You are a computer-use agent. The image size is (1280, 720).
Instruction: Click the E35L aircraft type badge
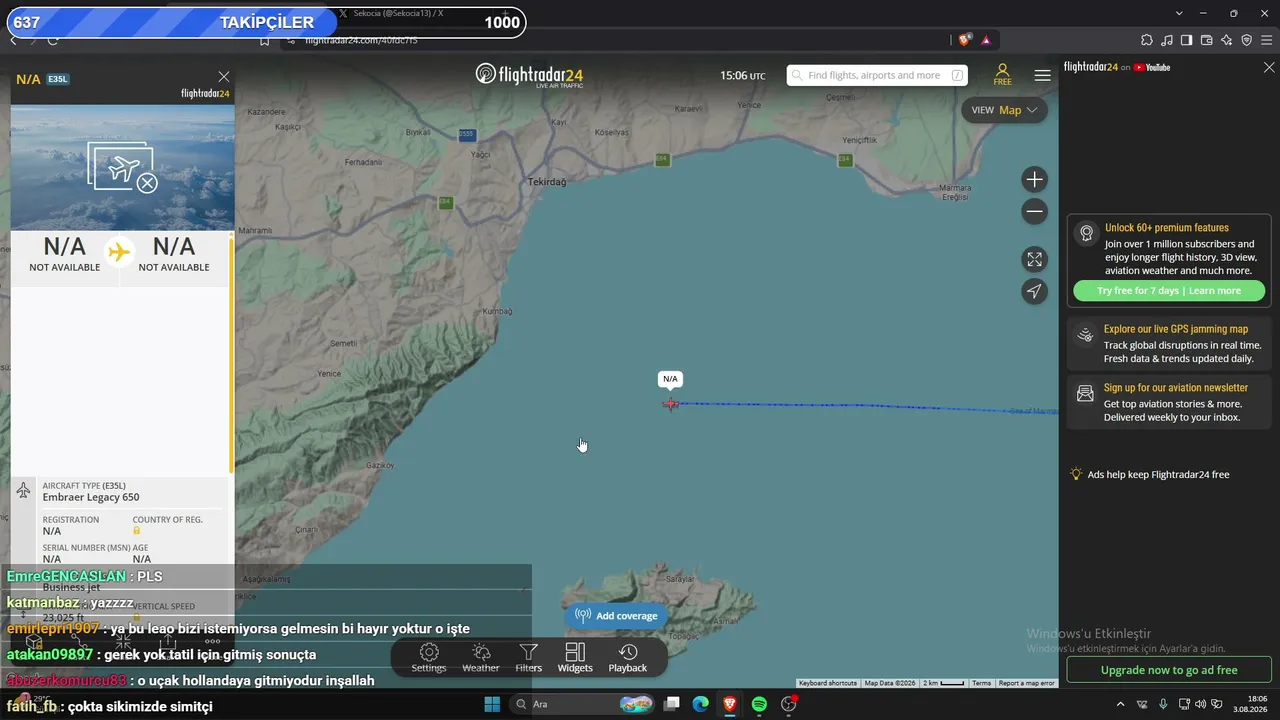point(57,79)
